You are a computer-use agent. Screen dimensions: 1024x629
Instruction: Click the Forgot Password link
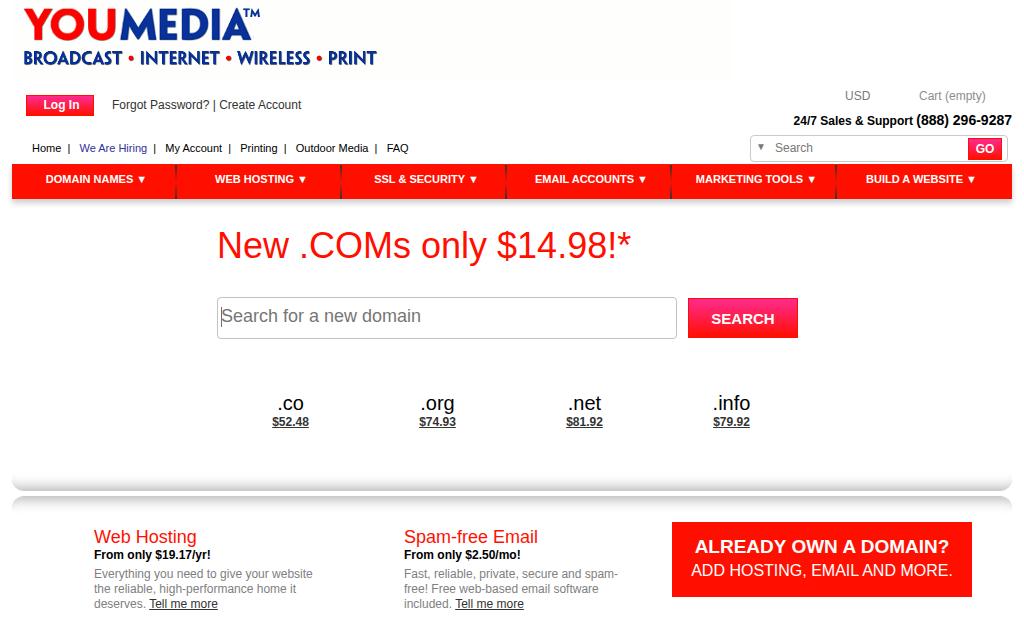pos(160,105)
